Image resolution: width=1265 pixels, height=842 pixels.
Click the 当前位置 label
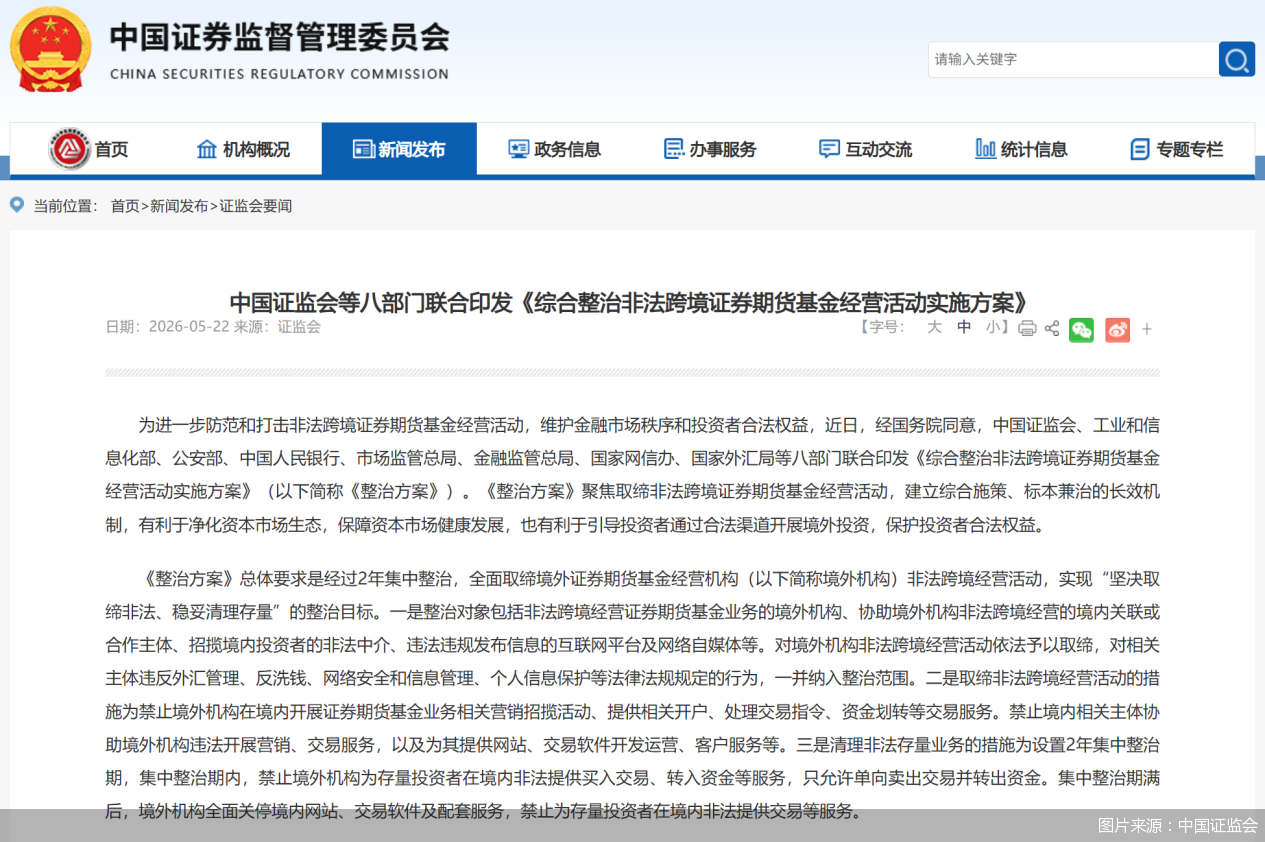(x=66, y=206)
